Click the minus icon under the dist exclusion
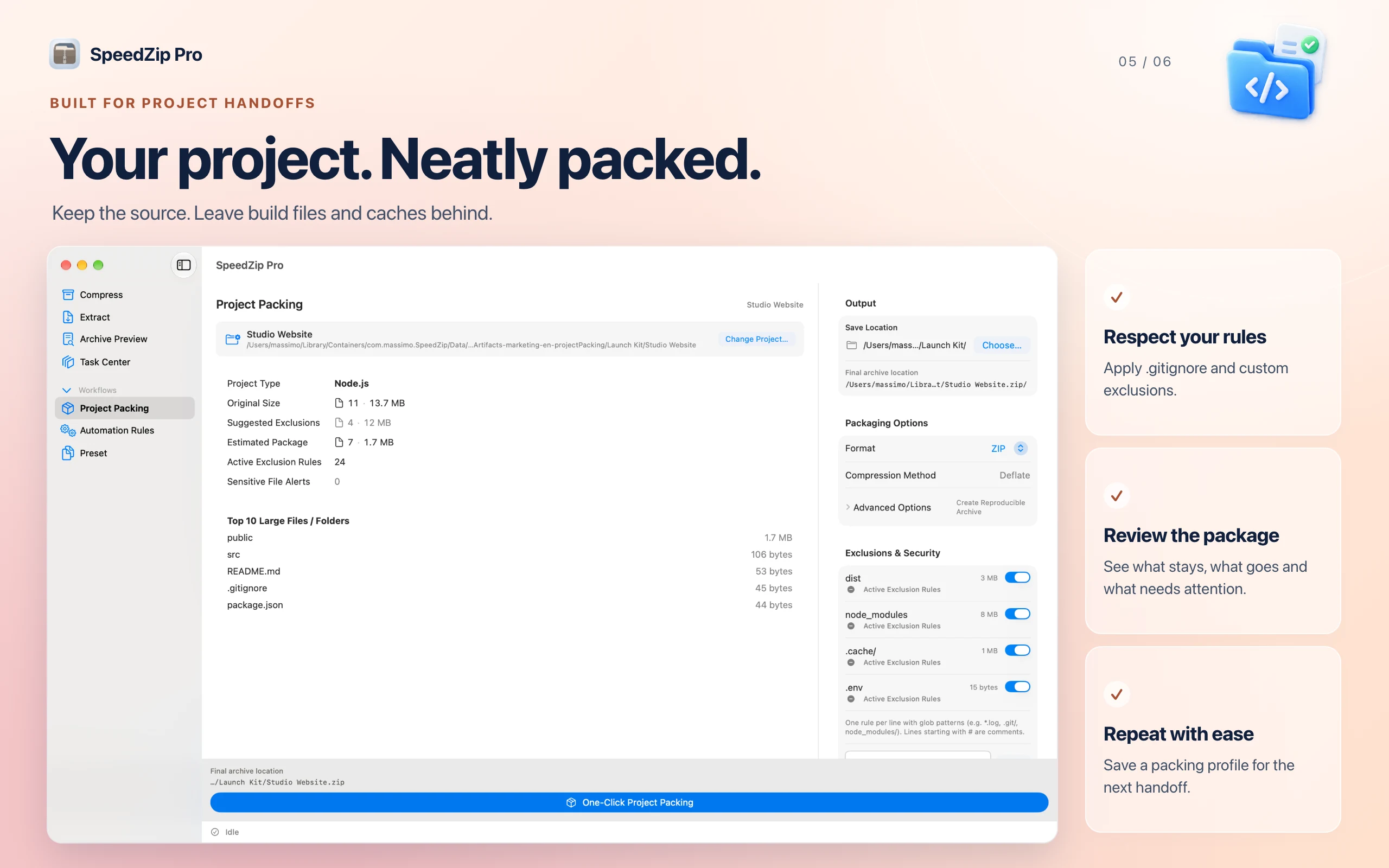The image size is (1389, 868). 851,590
